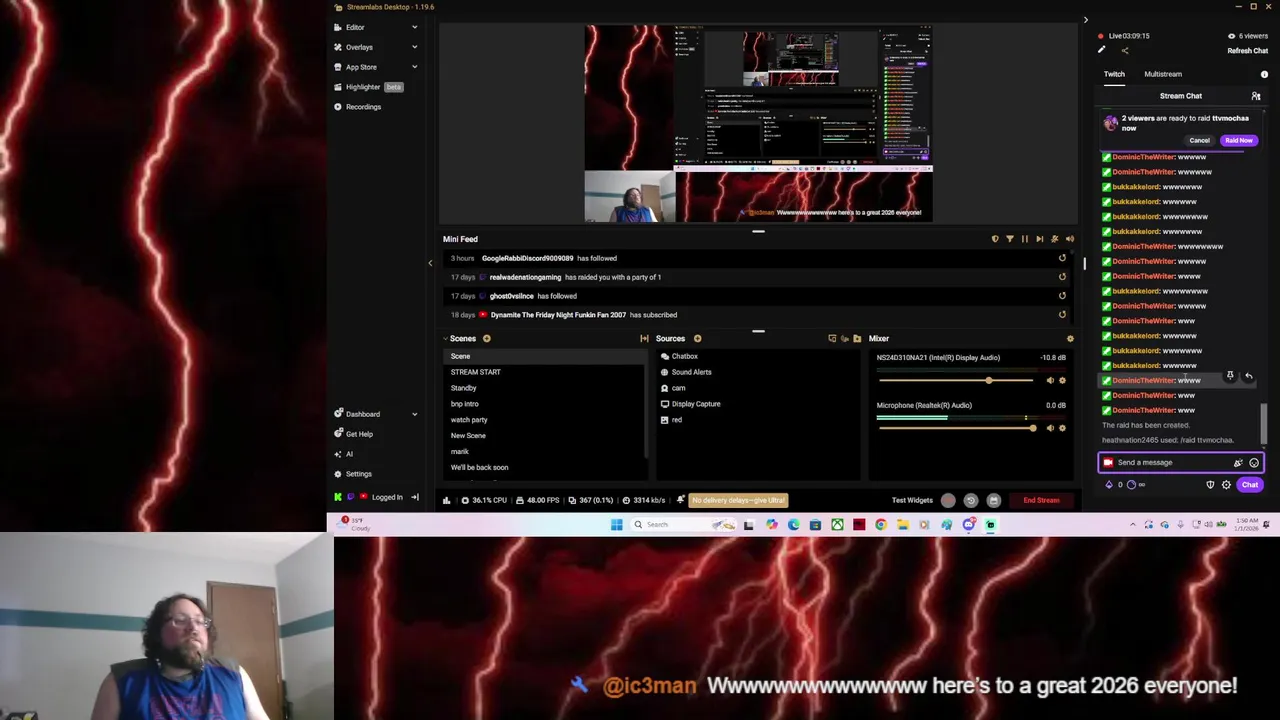Toggle Mini Feed moderation shield icon
The height and width of the screenshot is (720, 1280).
(x=994, y=239)
